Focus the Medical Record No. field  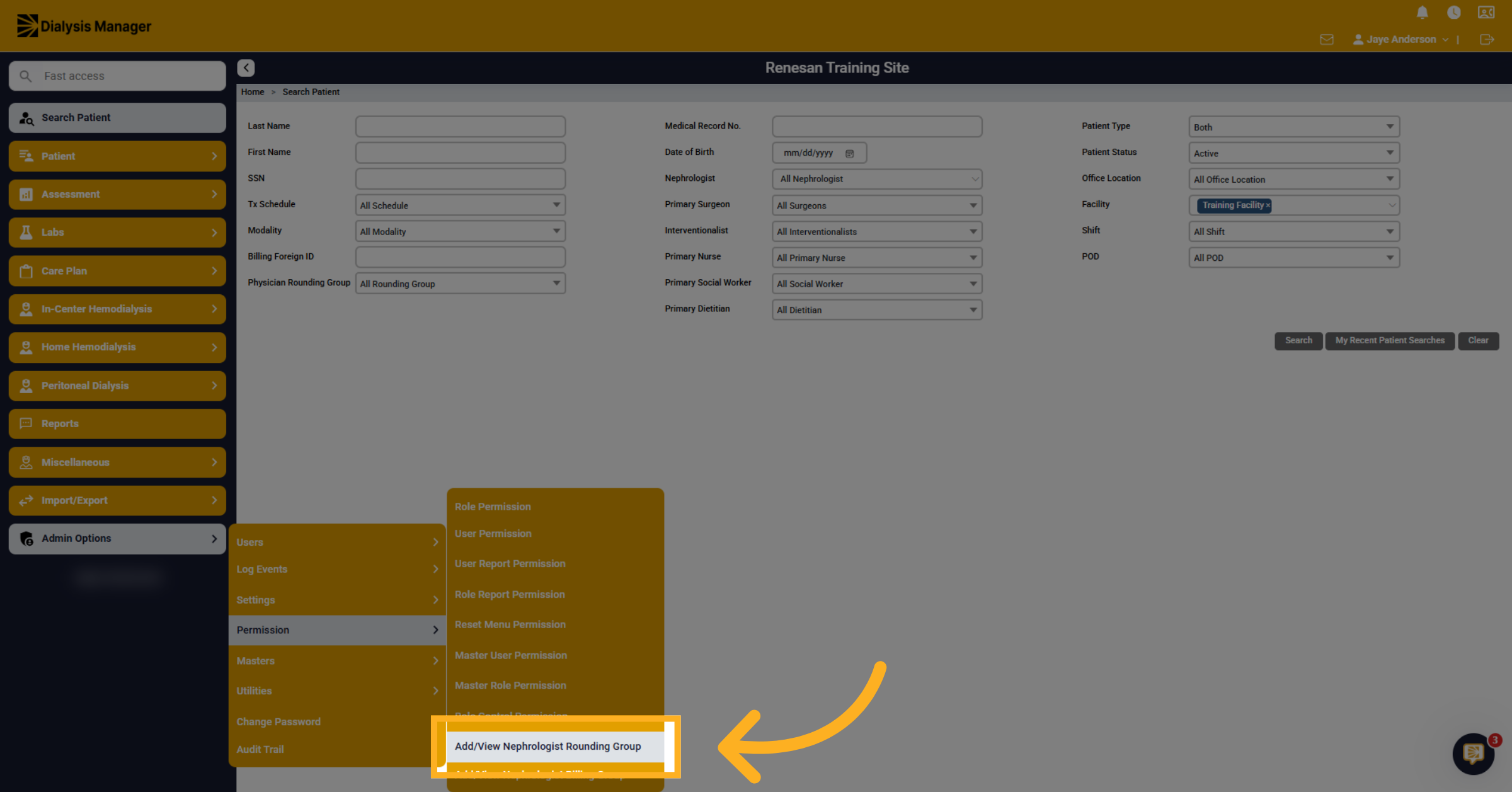tap(877, 127)
